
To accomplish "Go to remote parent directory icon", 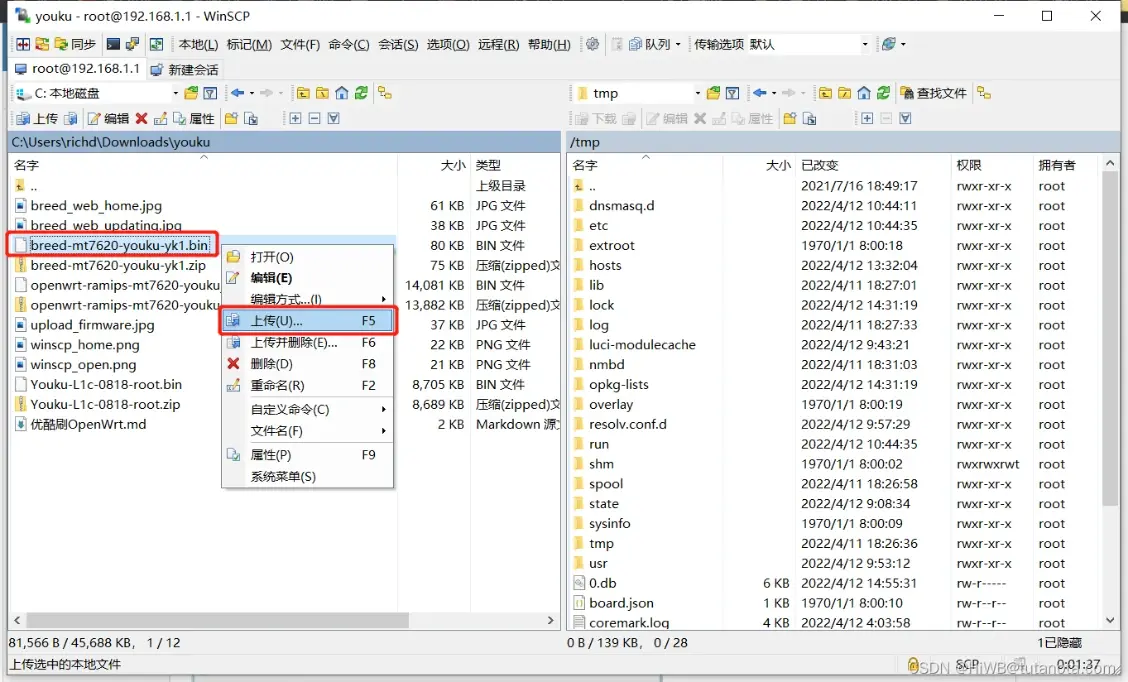I will [825, 94].
